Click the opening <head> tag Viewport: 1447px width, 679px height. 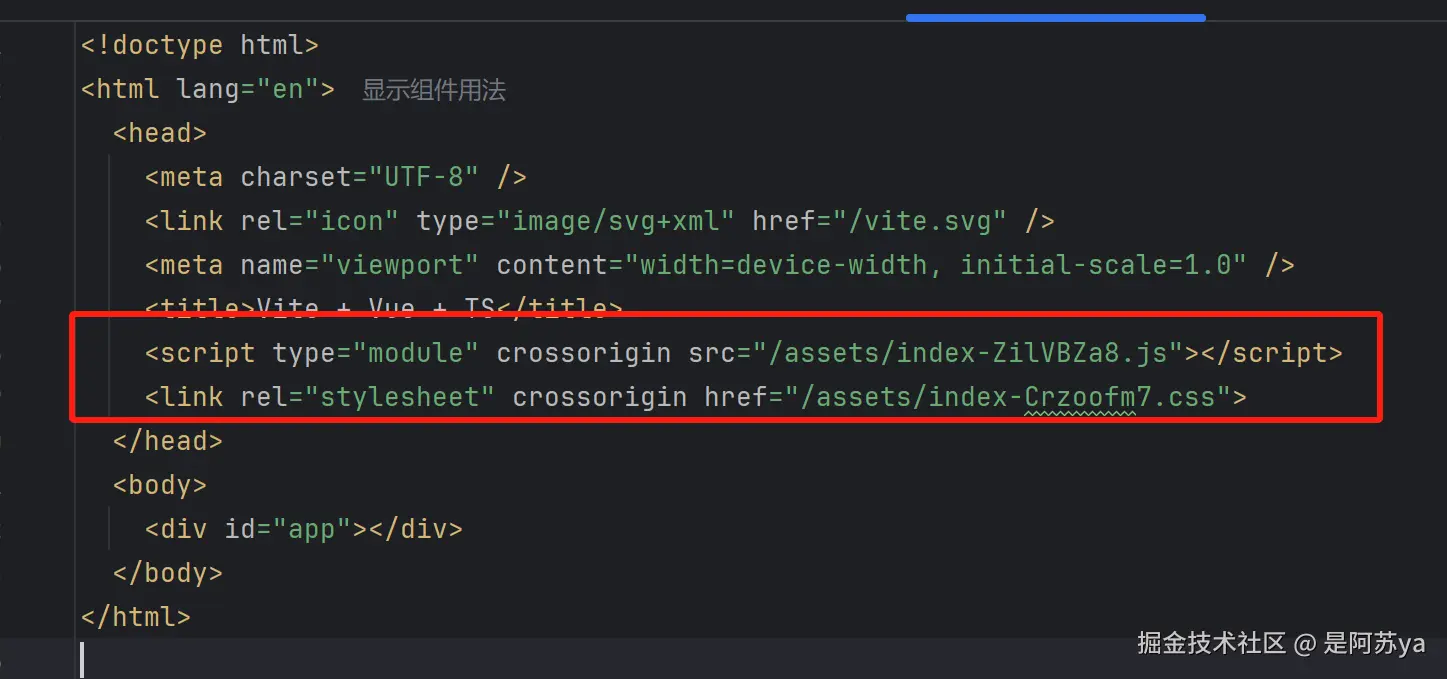pyautogui.click(x=160, y=133)
